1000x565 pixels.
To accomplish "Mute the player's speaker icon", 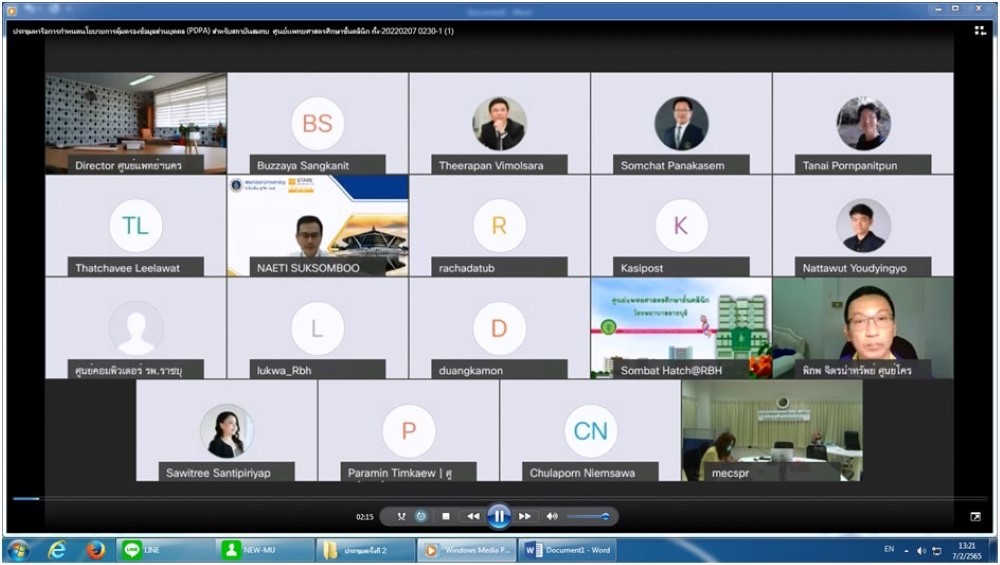I will pos(552,517).
